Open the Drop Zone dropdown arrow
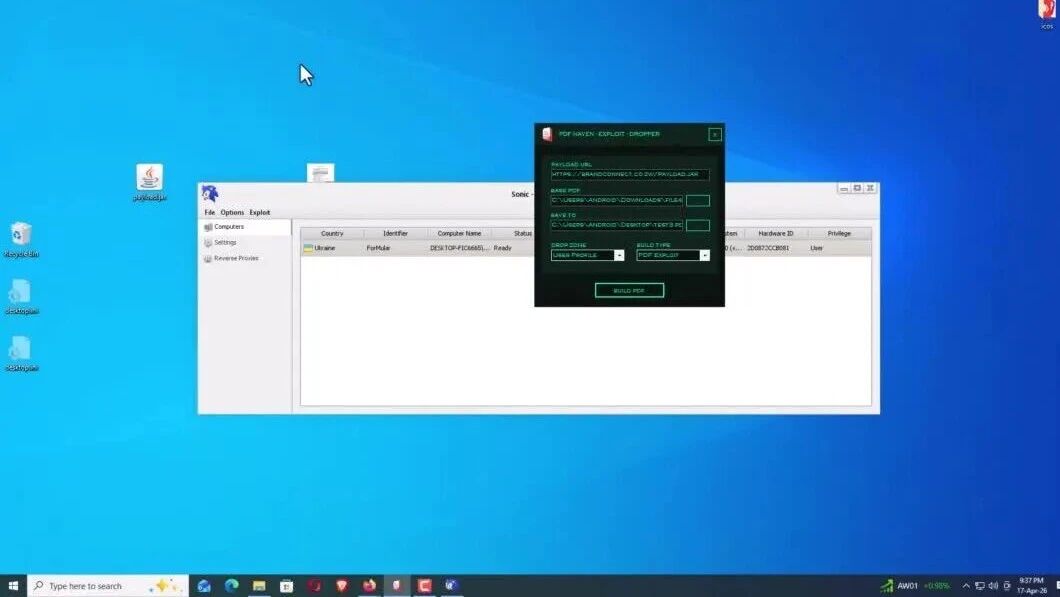This screenshot has width=1060, height=597. tap(619, 255)
